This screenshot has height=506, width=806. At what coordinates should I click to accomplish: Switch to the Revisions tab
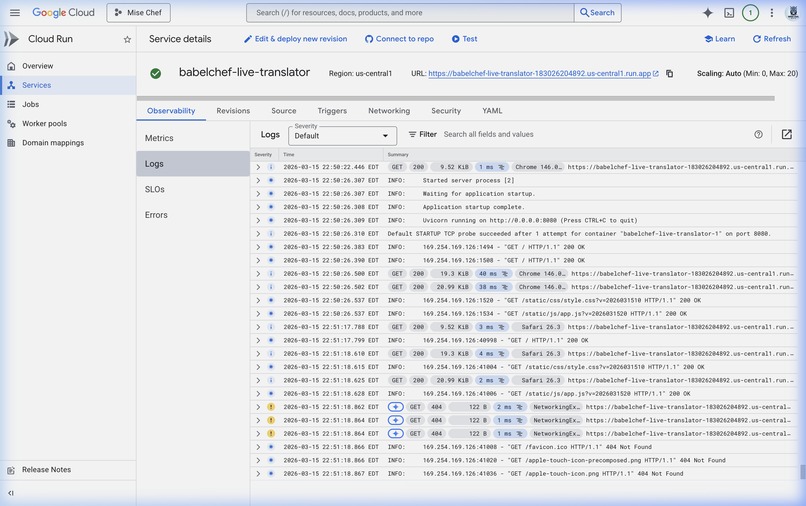pyautogui.click(x=233, y=111)
